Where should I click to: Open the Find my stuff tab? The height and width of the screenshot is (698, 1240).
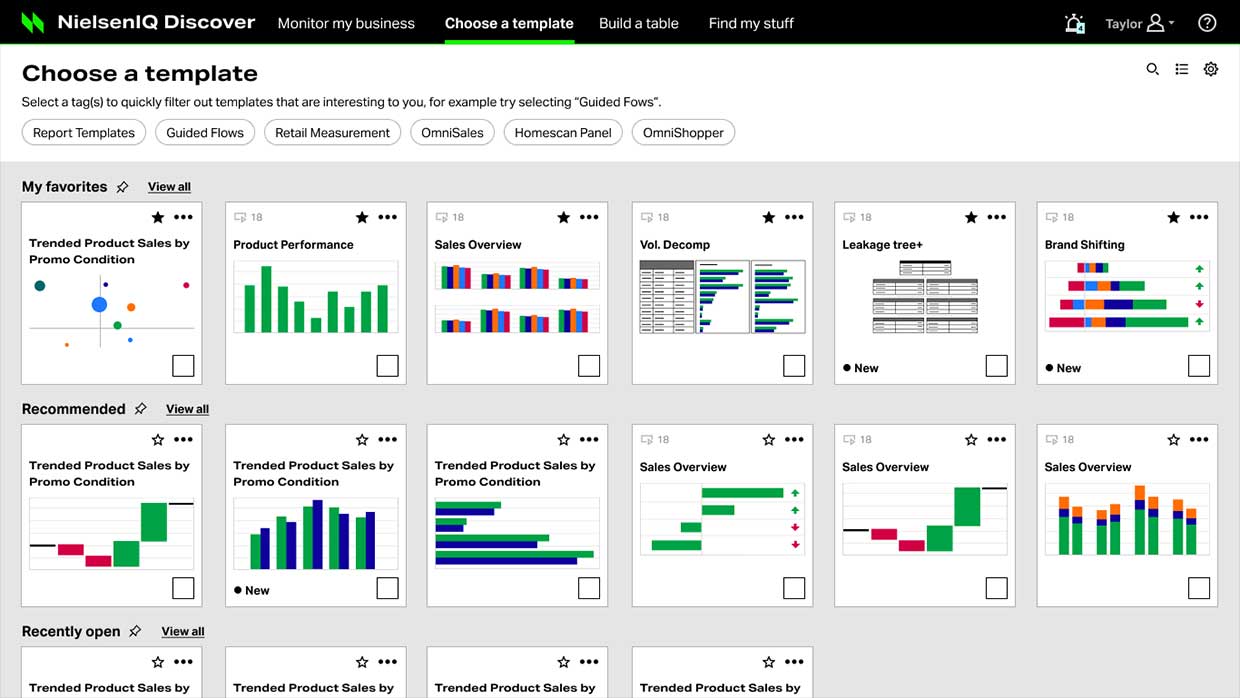(751, 23)
